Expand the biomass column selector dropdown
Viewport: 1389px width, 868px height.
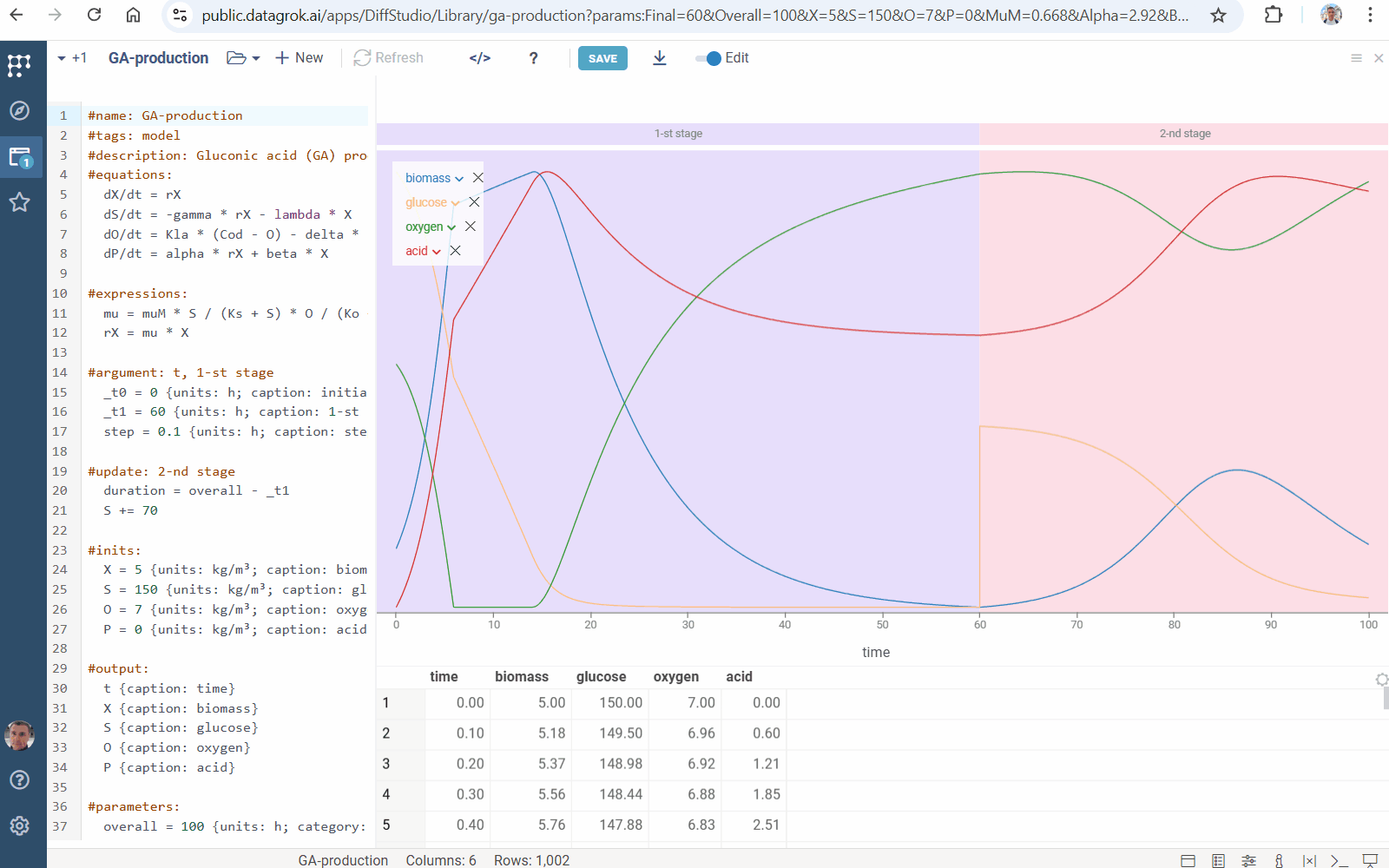click(x=459, y=179)
